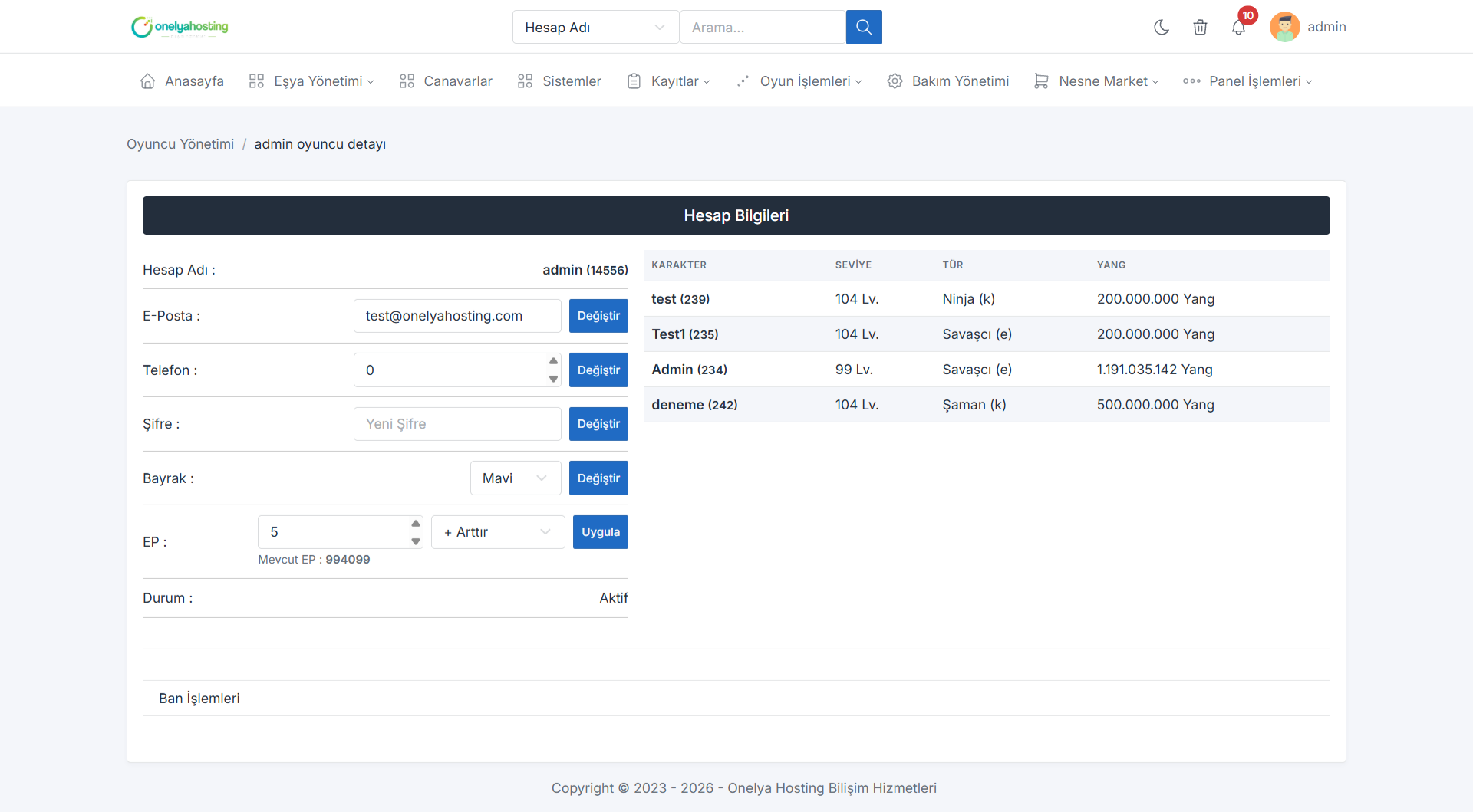Click the Nesne Market cart icon
Image resolution: width=1473 pixels, height=812 pixels.
pos(1041,81)
